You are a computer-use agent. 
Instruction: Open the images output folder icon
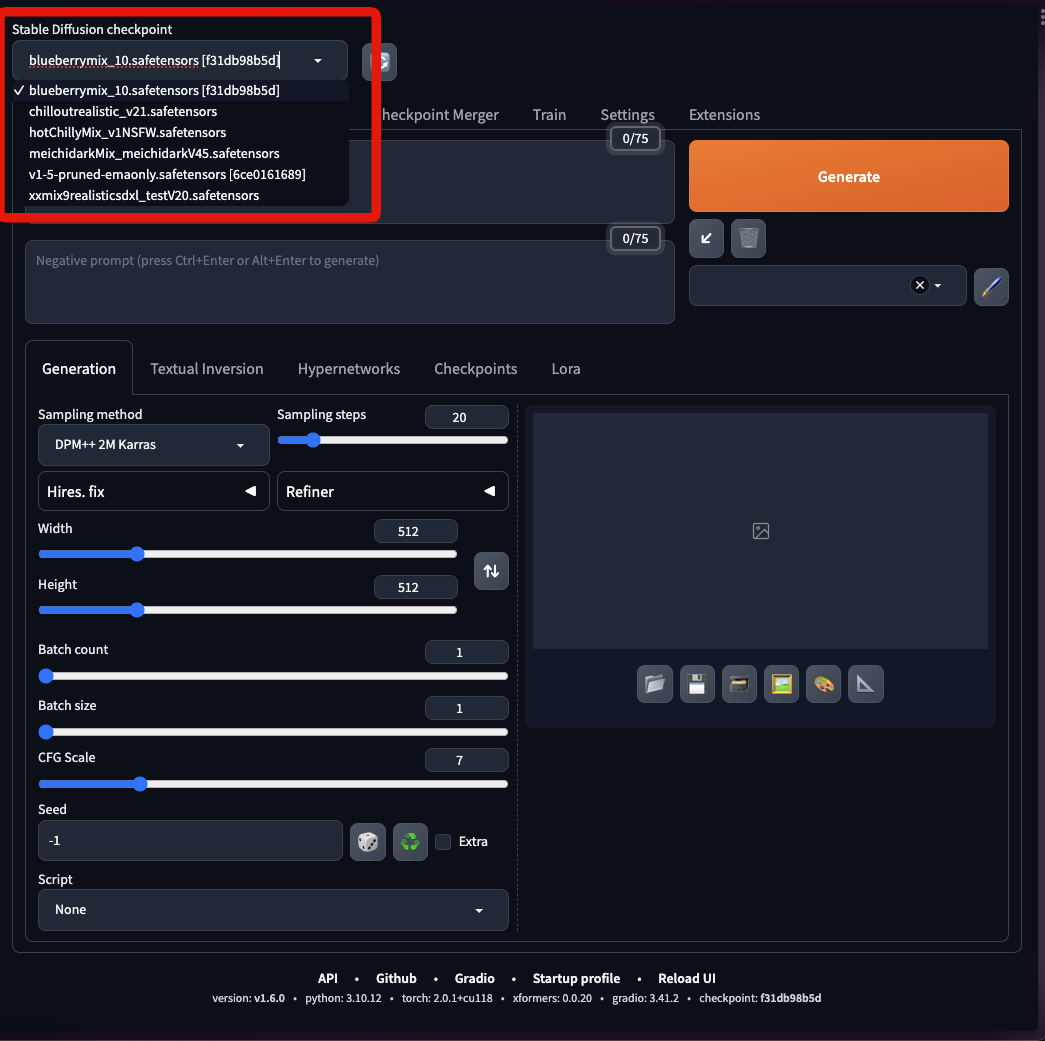click(654, 684)
